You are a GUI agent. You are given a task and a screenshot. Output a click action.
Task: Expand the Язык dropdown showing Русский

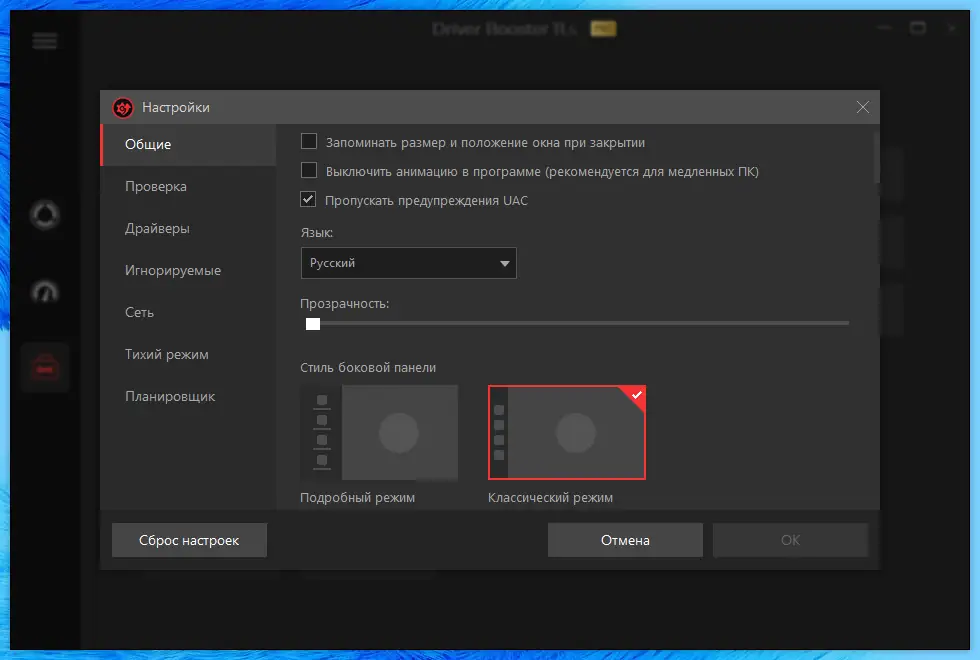[409, 263]
